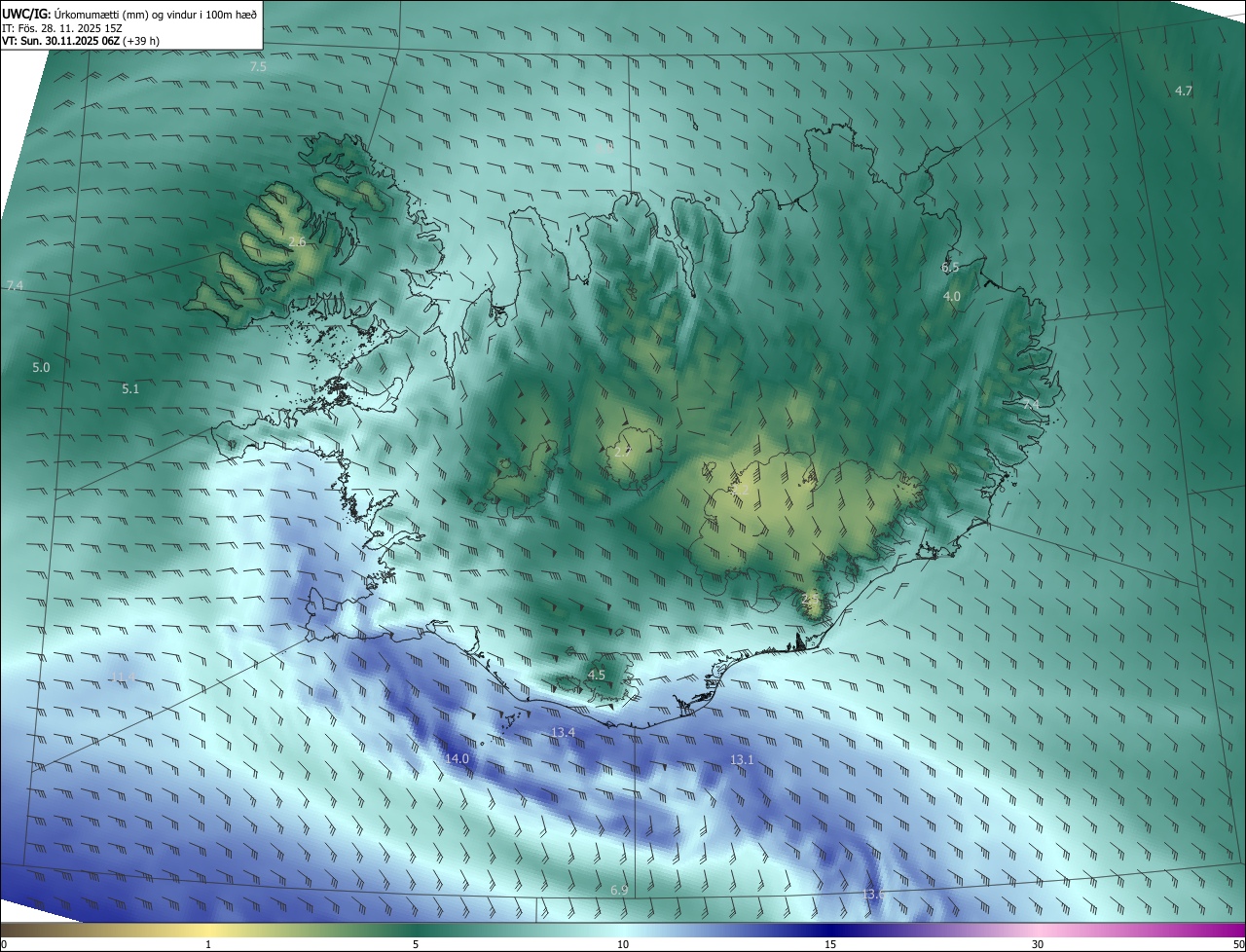Click the map value 2.5

(810, 598)
